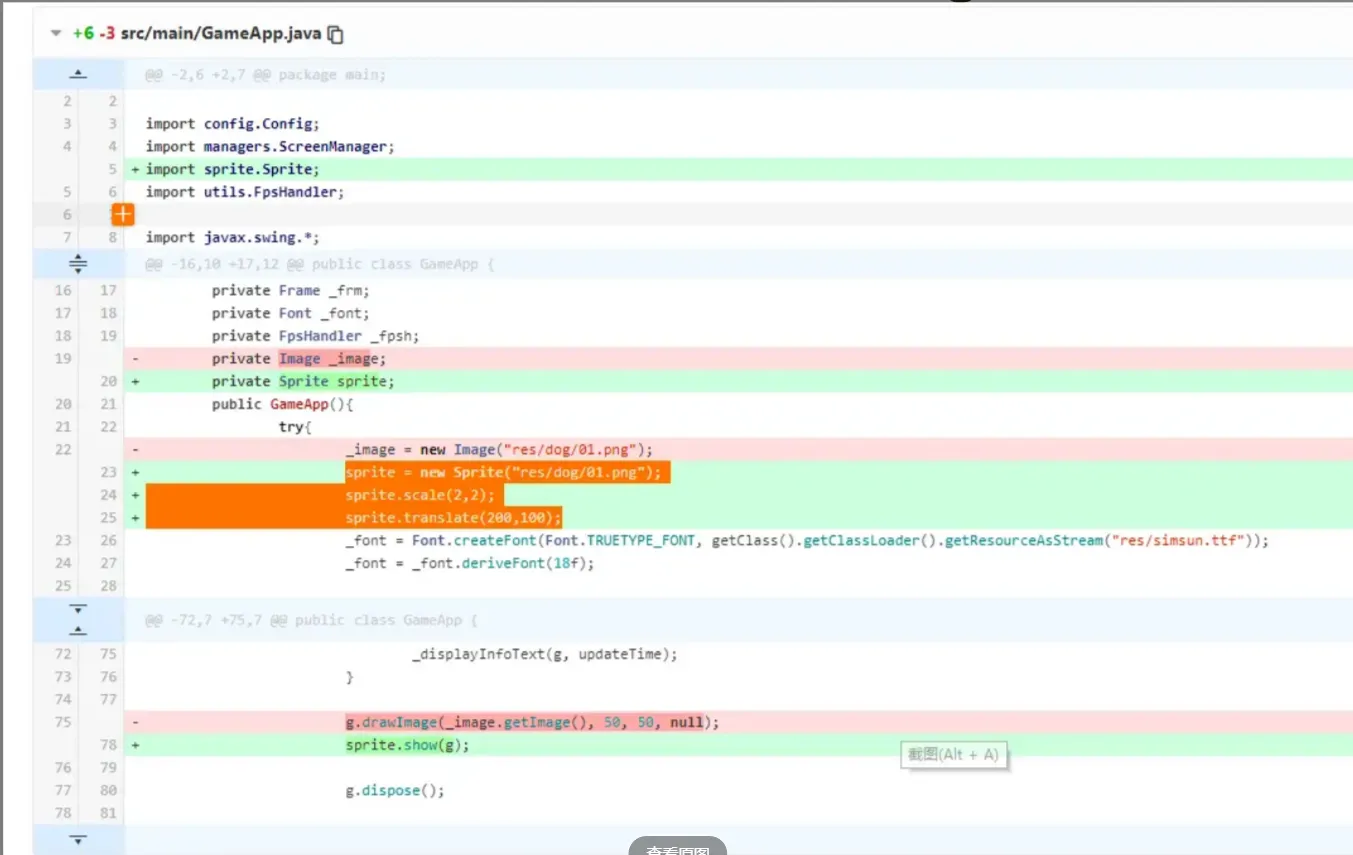Click the removed '_image = new Image' line
This screenshot has width=1353, height=855.
(499, 449)
